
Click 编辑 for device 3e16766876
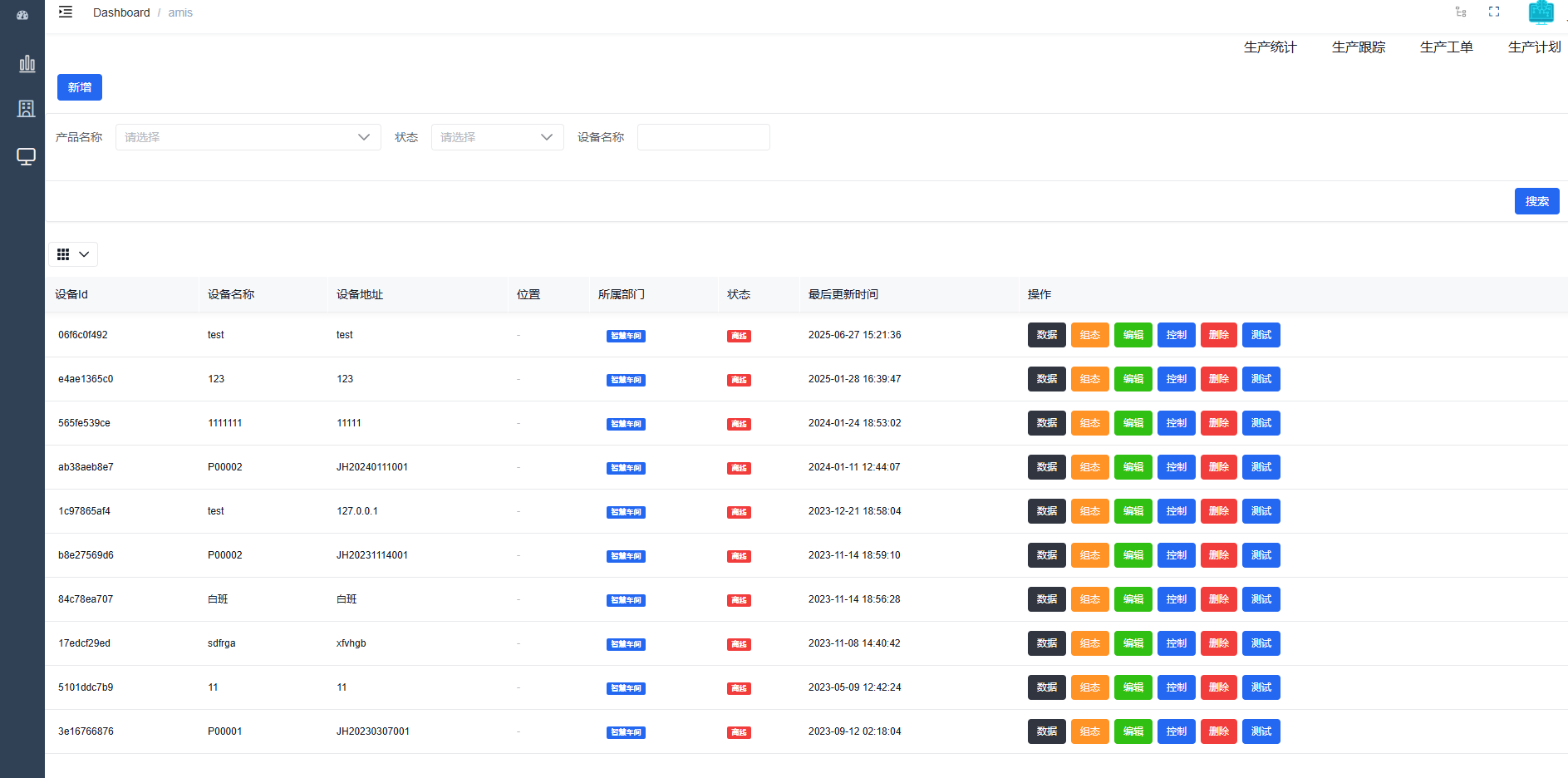pyautogui.click(x=1133, y=731)
